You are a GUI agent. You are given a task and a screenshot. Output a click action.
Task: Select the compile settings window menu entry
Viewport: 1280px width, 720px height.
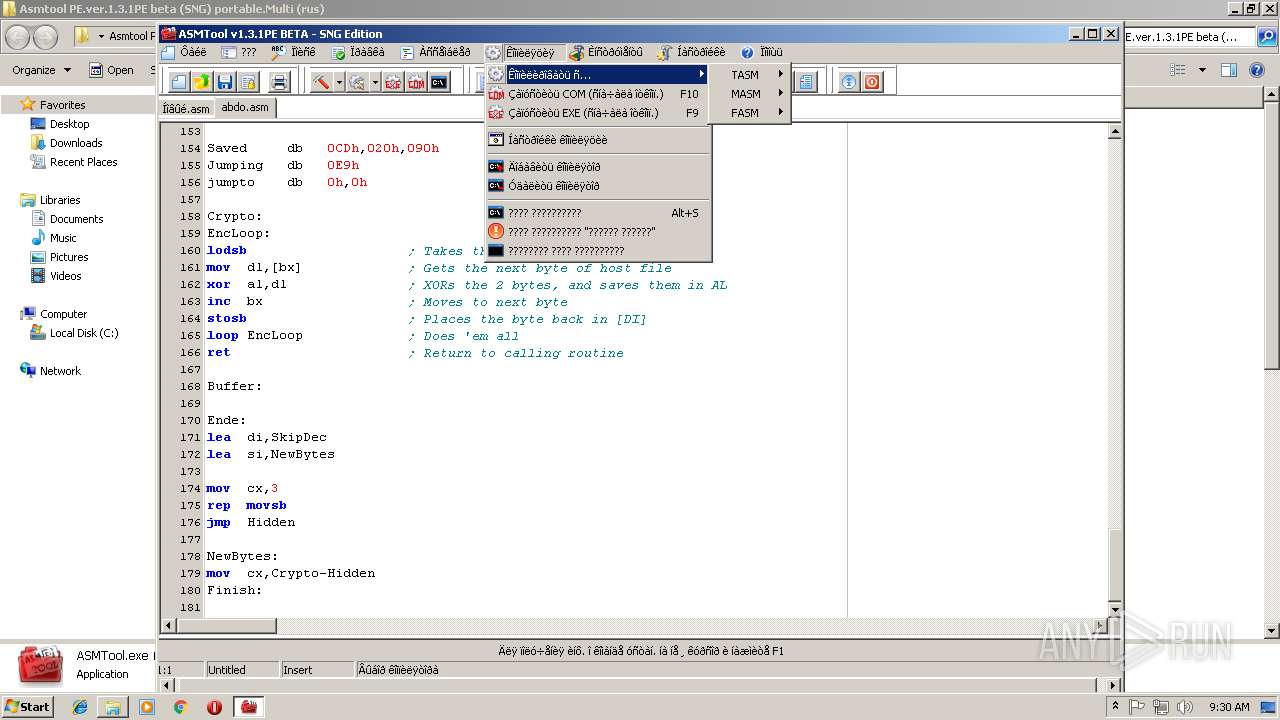coord(598,140)
